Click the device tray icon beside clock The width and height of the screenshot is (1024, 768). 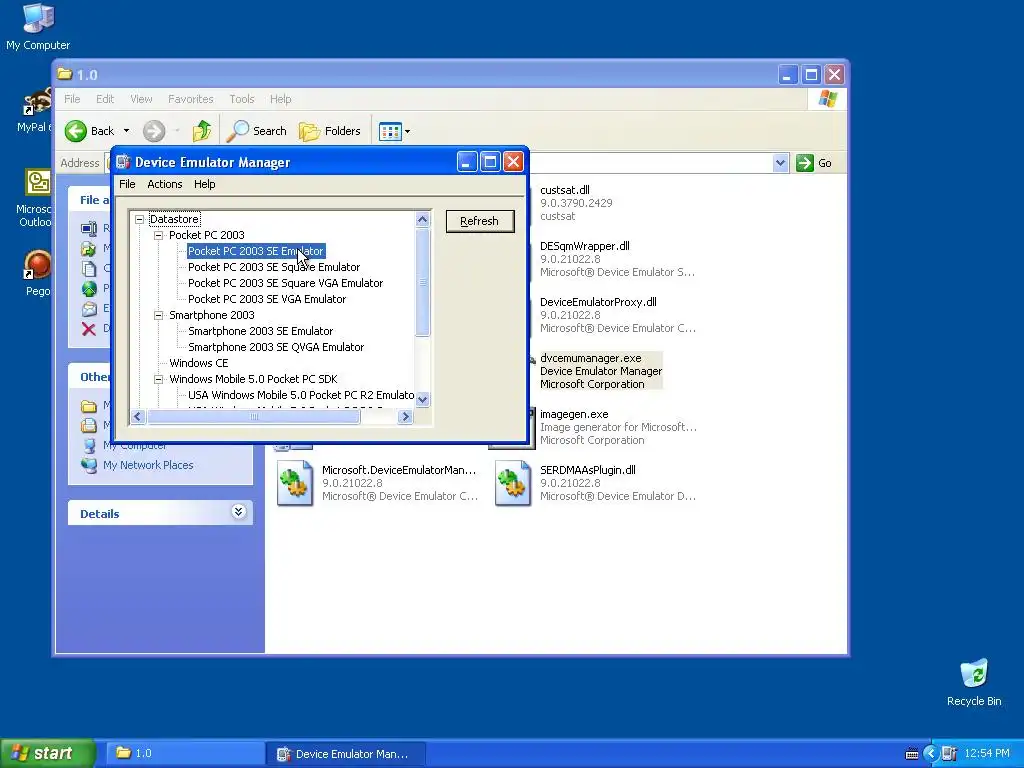pyautogui.click(x=949, y=754)
